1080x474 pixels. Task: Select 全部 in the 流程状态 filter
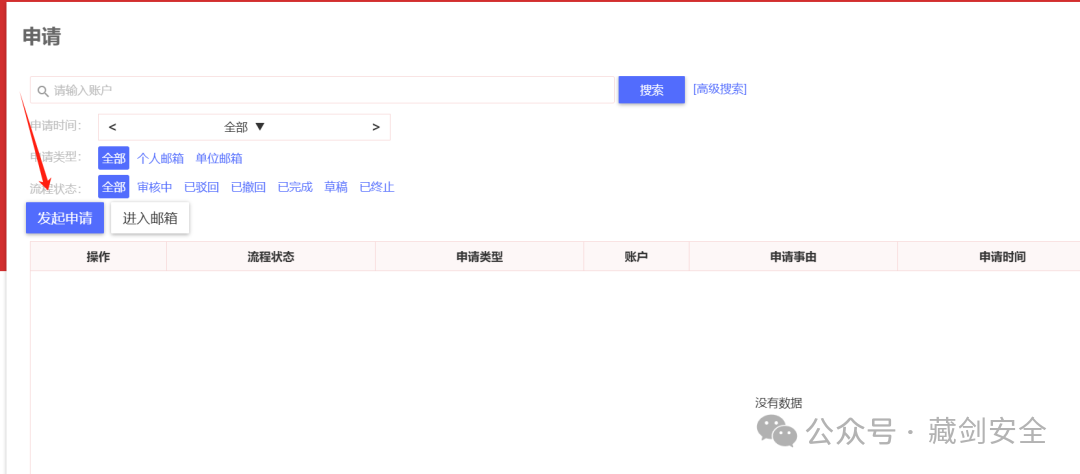(x=114, y=187)
